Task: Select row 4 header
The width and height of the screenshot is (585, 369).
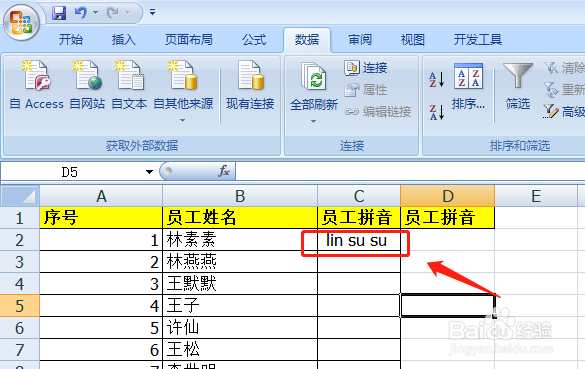Action: 20,284
